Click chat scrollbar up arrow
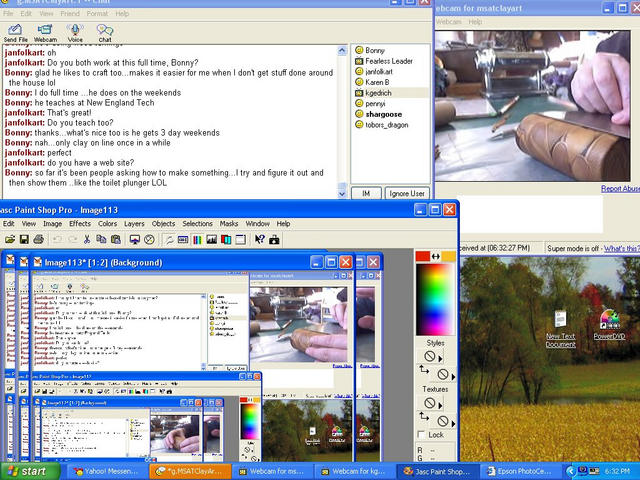The height and width of the screenshot is (480, 640). [x=342, y=51]
